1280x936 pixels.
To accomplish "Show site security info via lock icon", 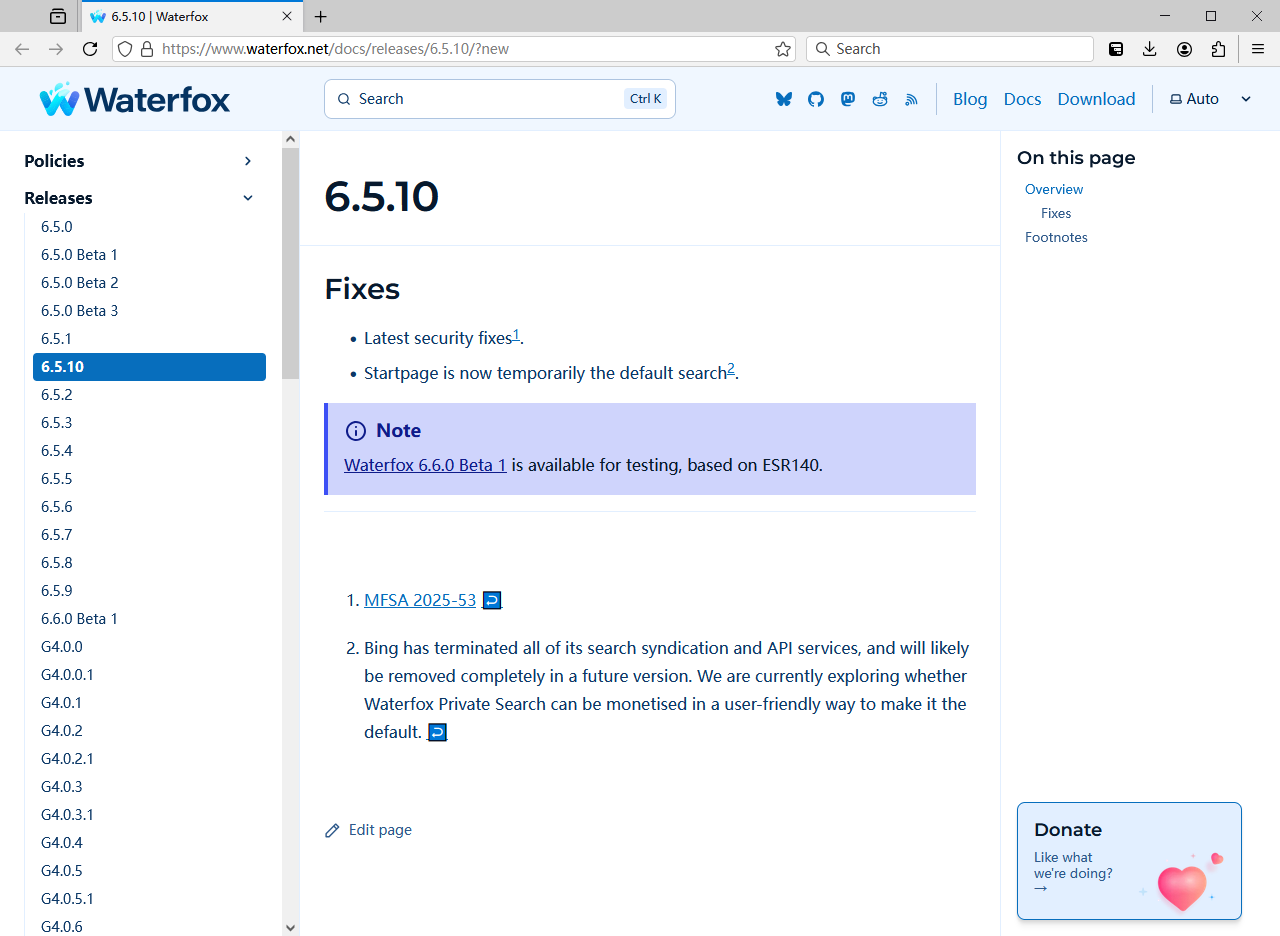I will [147, 49].
